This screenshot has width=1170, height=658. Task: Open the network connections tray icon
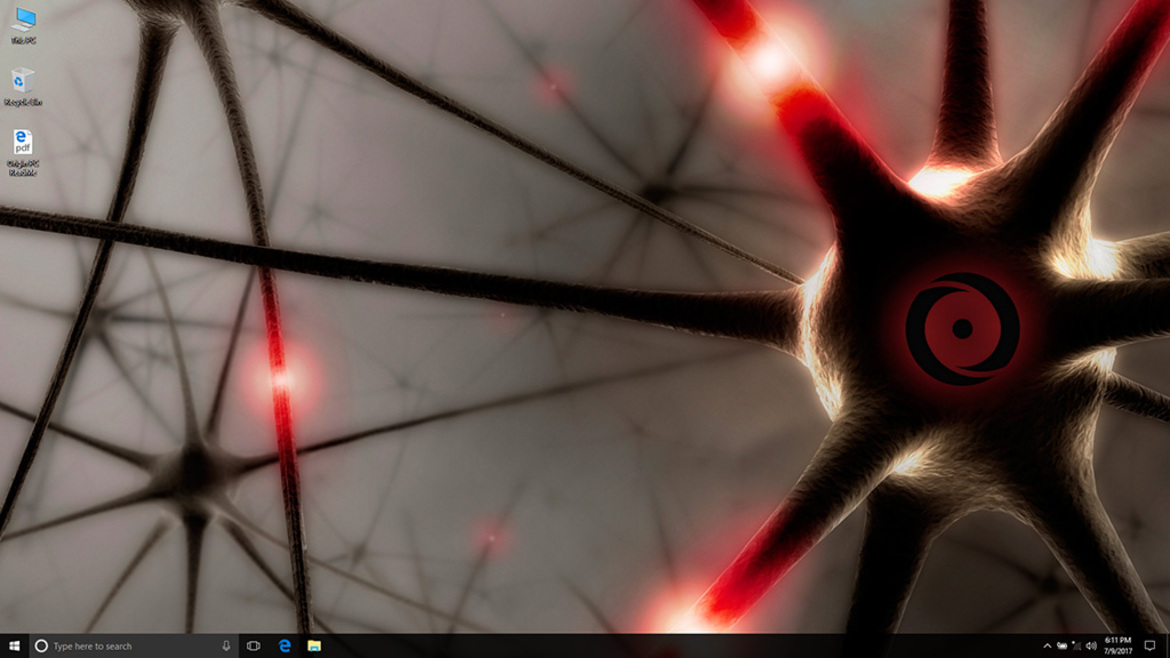(x=1076, y=646)
